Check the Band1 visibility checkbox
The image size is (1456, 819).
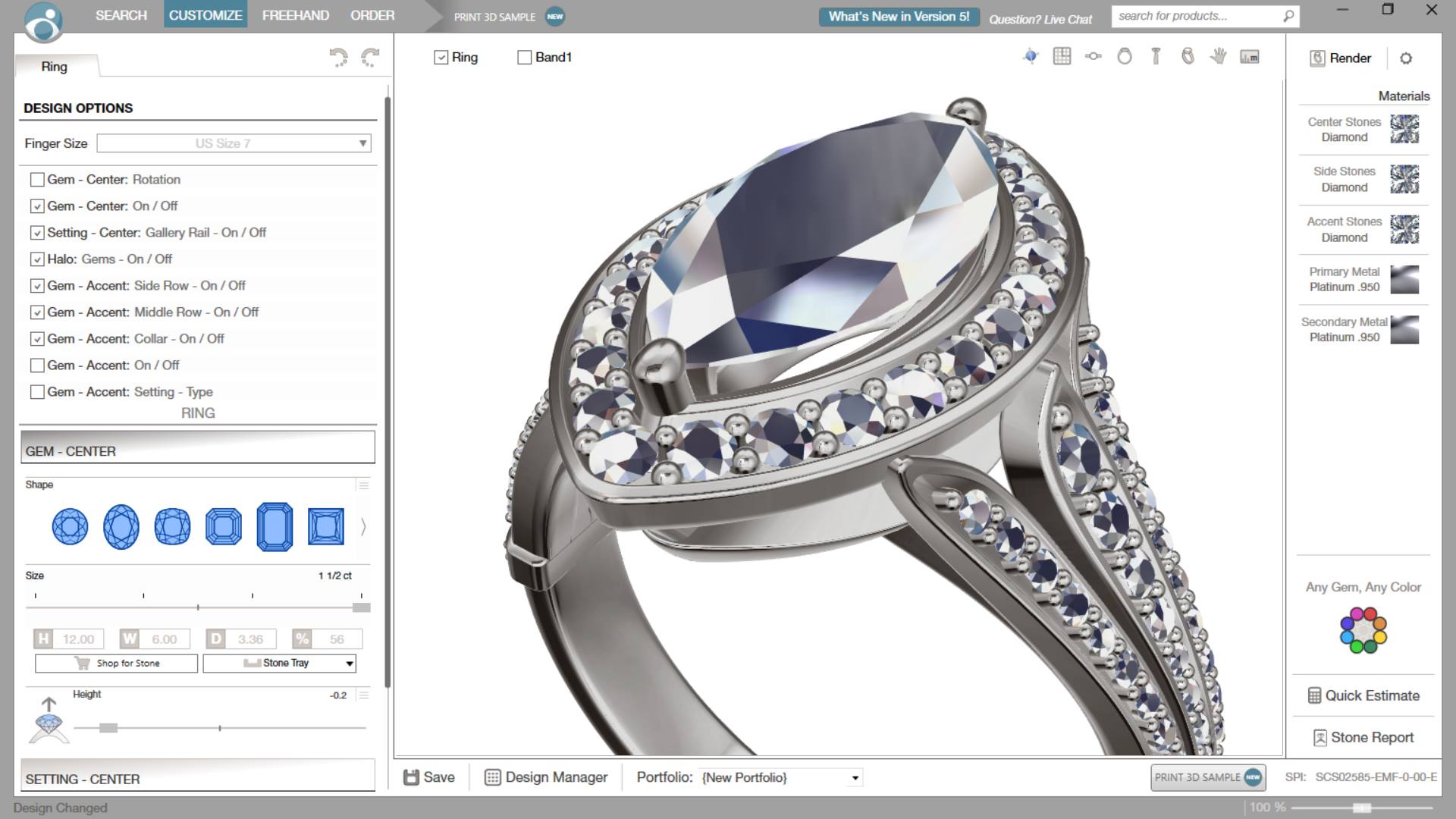click(x=524, y=58)
